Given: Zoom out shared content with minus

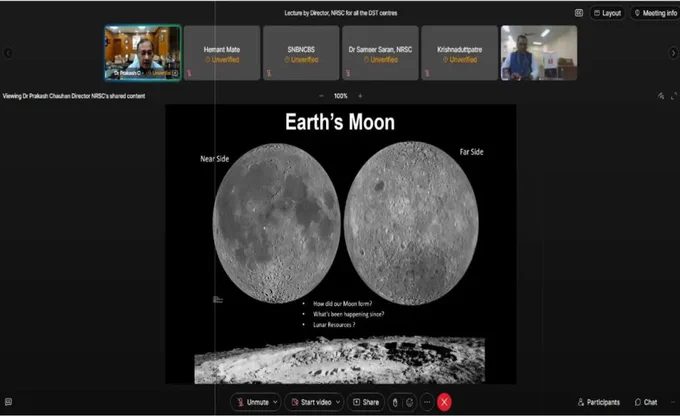Looking at the screenshot, I should pyautogui.click(x=321, y=96).
